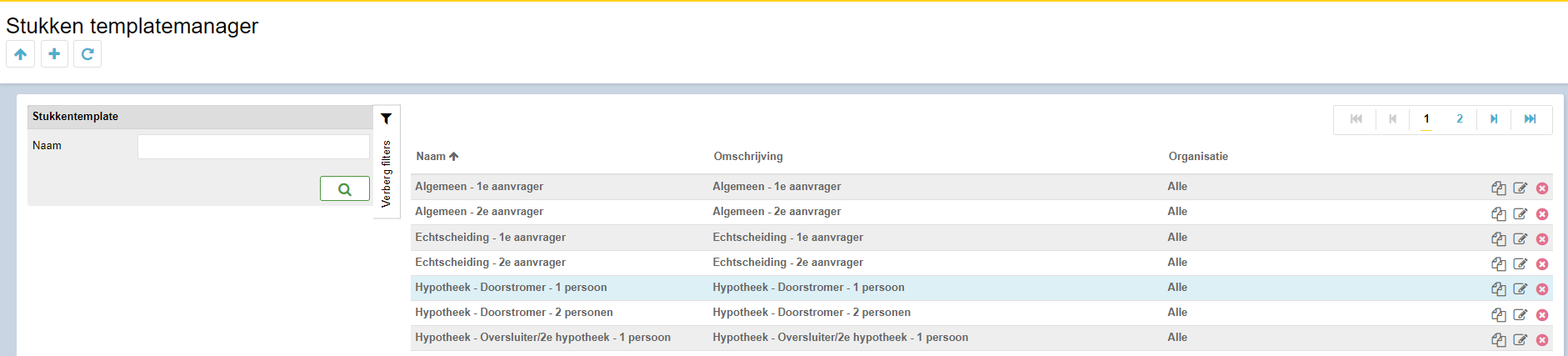Click the green search magnifier button
This screenshot has width=1568, height=356.
click(x=345, y=189)
